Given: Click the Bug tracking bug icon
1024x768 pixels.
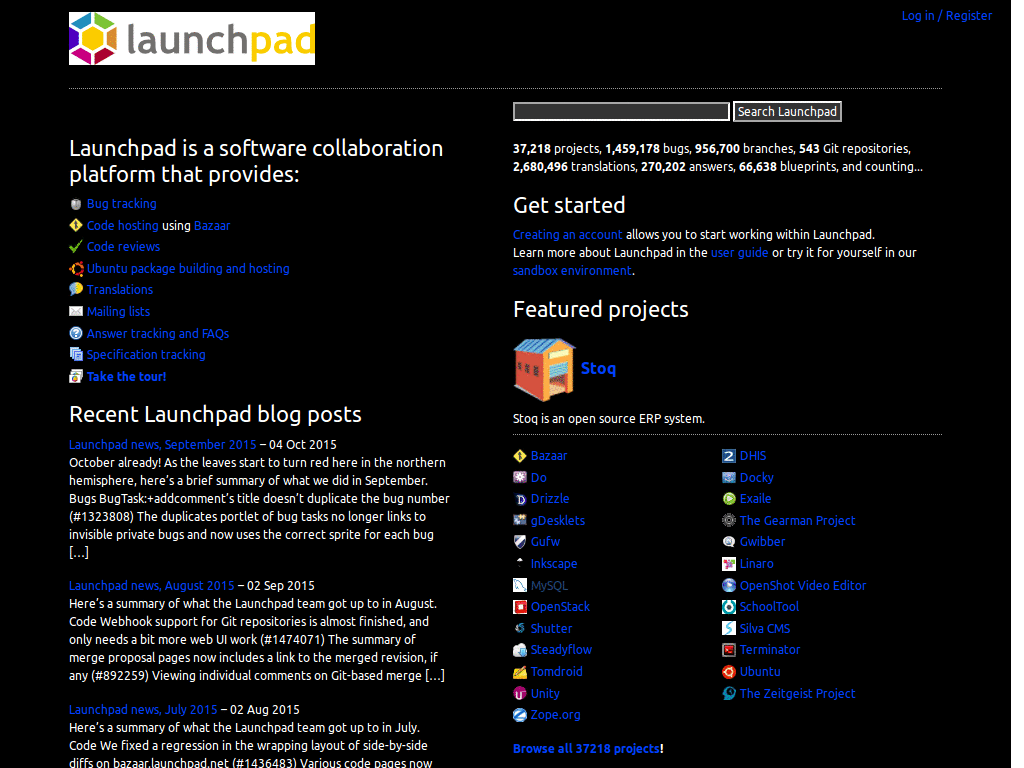Looking at the screenshot, I should click(76, 204).
